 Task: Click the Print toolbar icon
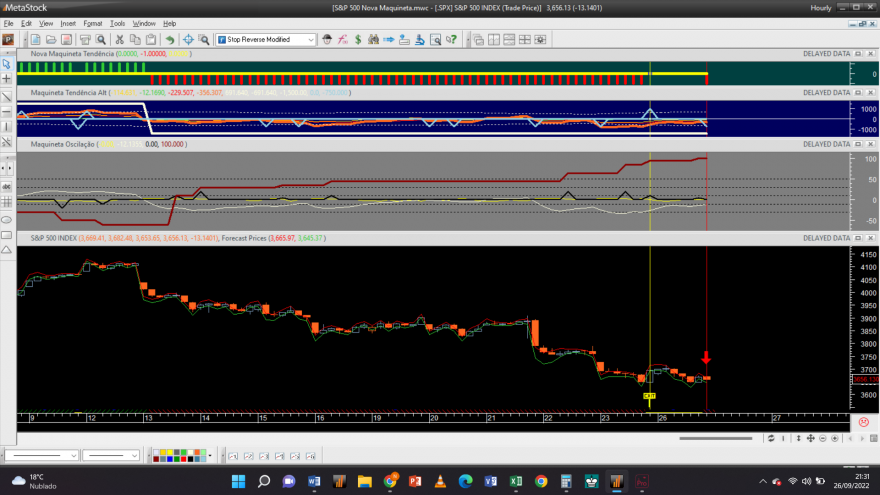click(85, 39)
